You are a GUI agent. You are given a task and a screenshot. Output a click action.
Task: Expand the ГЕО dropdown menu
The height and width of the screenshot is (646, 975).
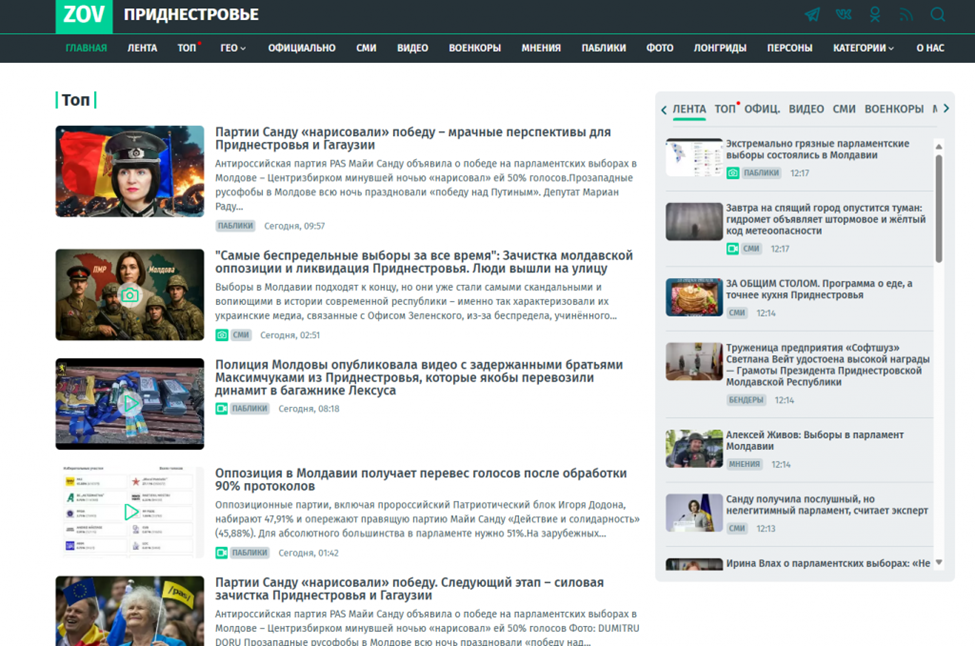[x=233, y=48]
